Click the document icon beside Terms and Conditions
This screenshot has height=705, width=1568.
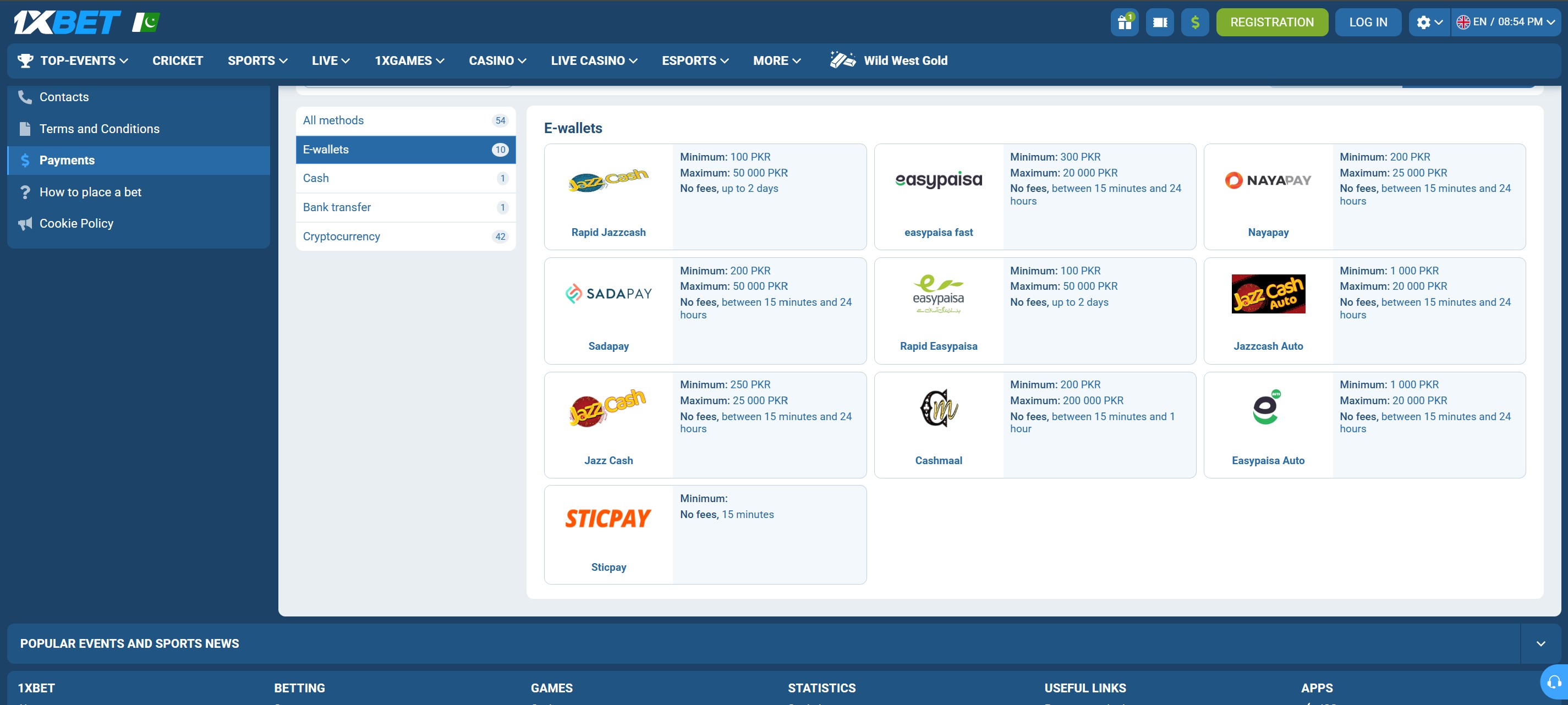coord(25,129)
